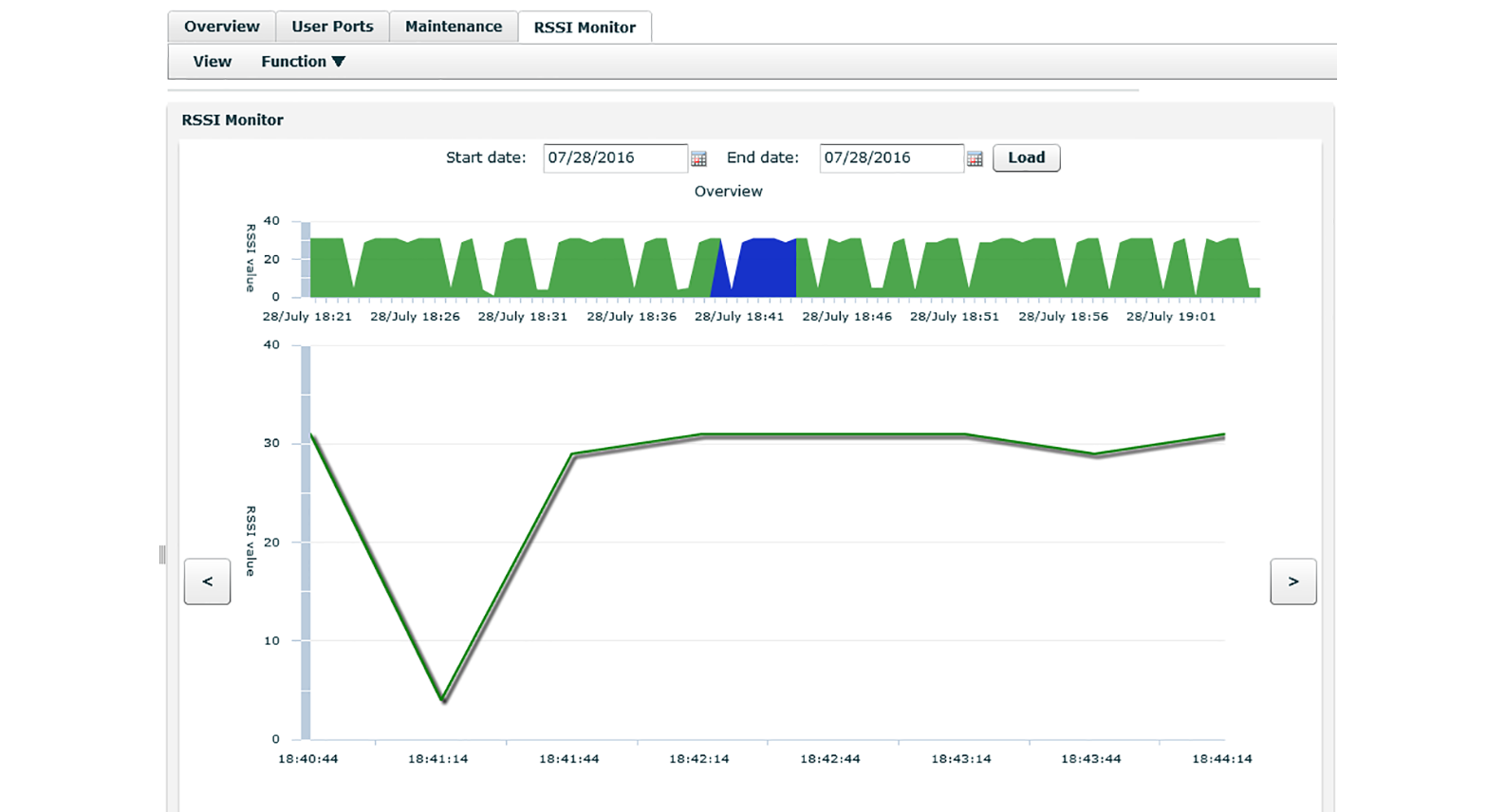This screenshot has height=812, width=1505.
Task: Click the 28/July 18:41 overview label
Action: point(739,317)
